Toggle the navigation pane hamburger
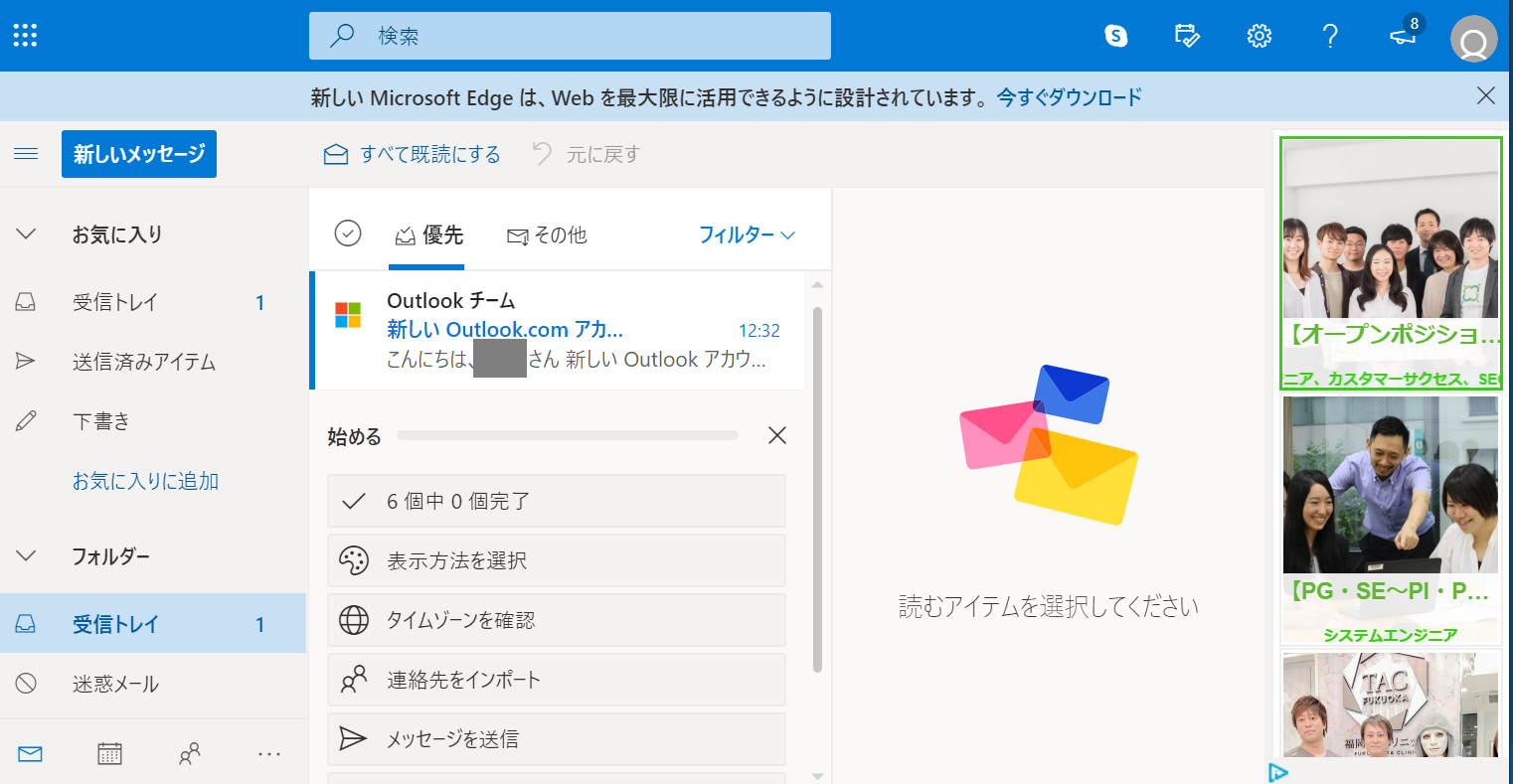Image resolution: width=1513 pixels, height=784 pixels. [26, 154]
